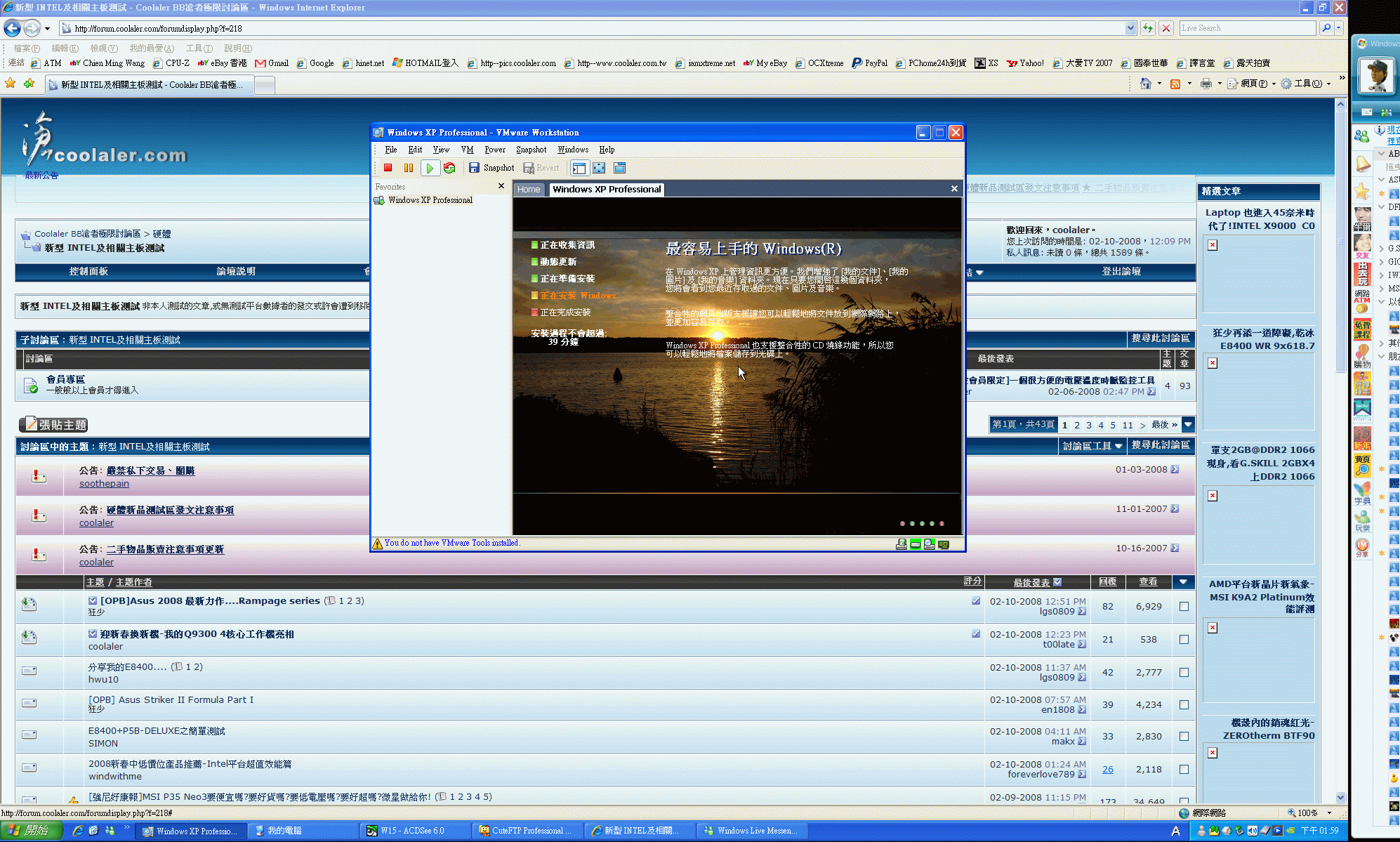1400x842 pixels.
Task: Tick the checkbox for the 分享我的E8400 thread
Action: point(1184,672)
